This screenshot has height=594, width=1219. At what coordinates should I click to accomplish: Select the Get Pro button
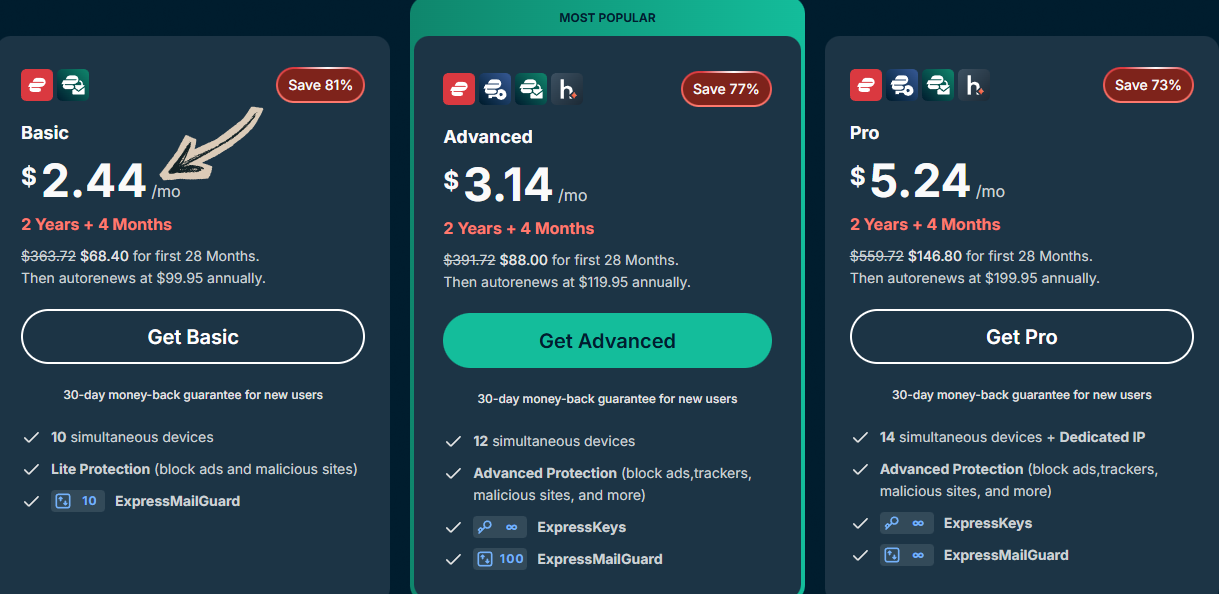1021,337
